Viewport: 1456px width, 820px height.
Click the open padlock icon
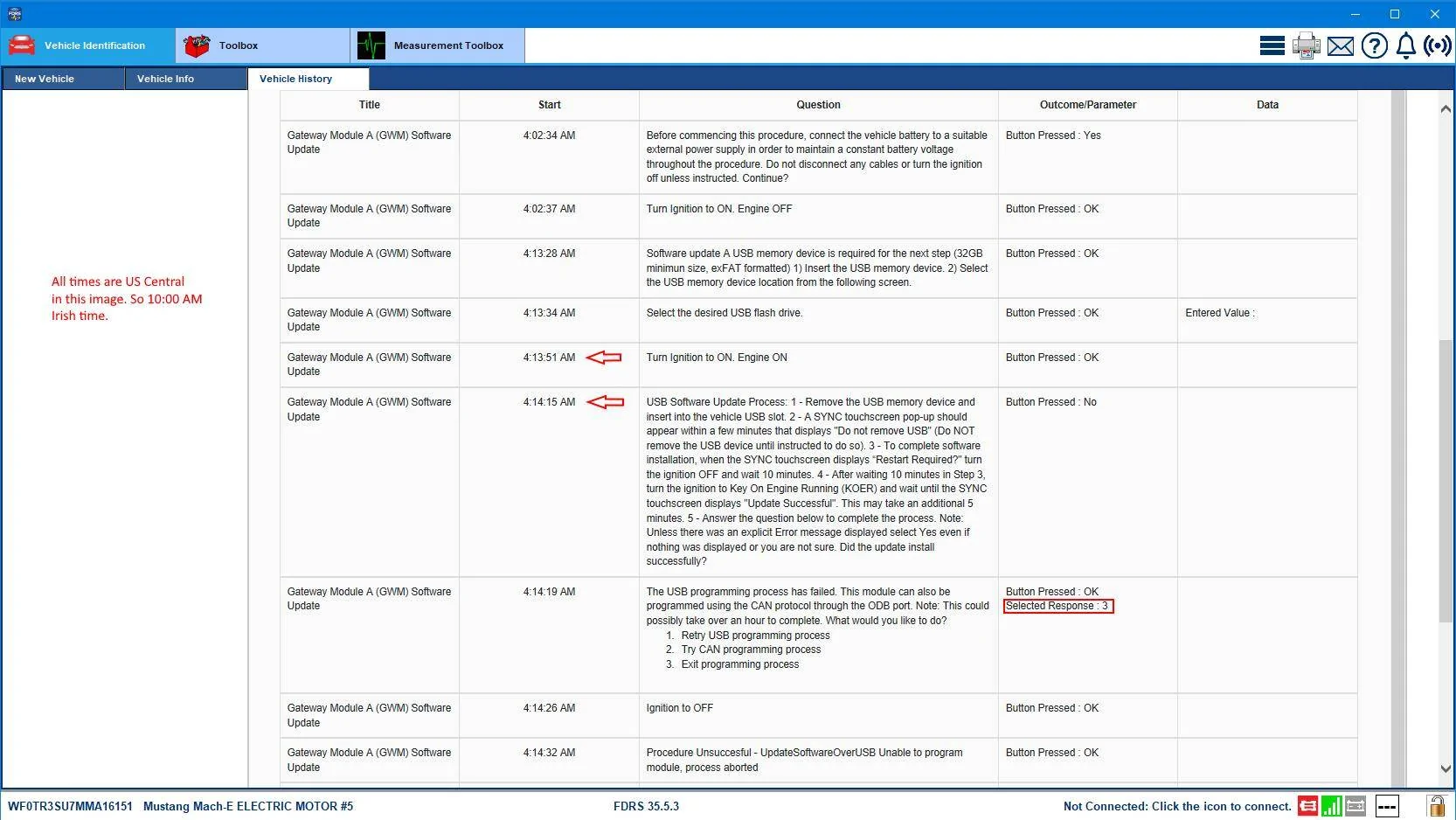coord(1436,805)
